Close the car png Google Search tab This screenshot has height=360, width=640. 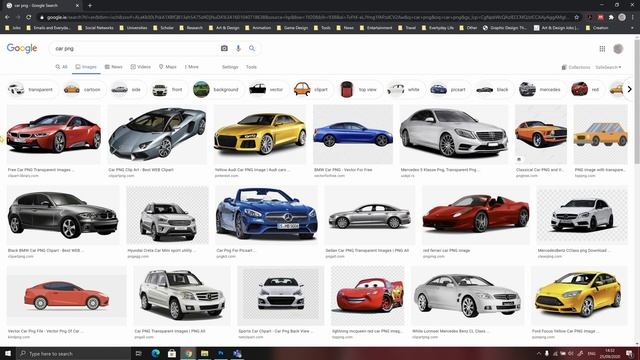(78, 5)
